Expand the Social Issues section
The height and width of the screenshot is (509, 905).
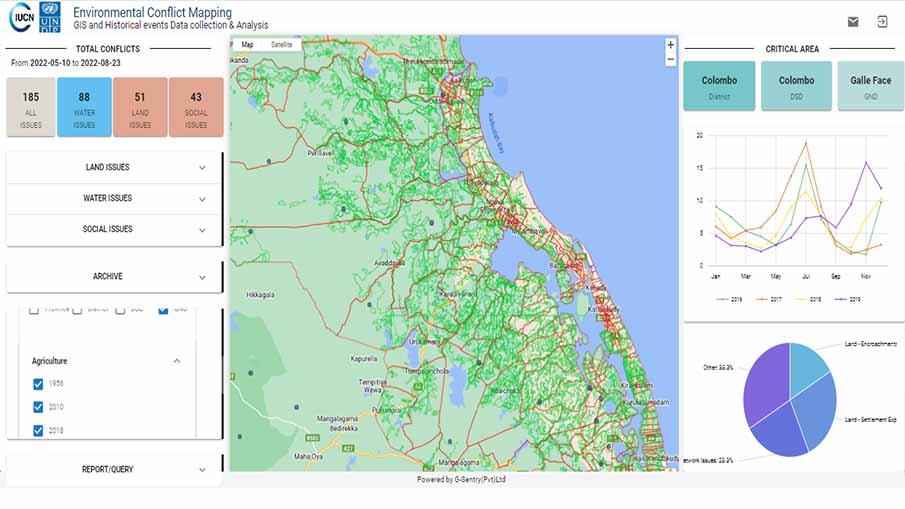click(114, 230)
